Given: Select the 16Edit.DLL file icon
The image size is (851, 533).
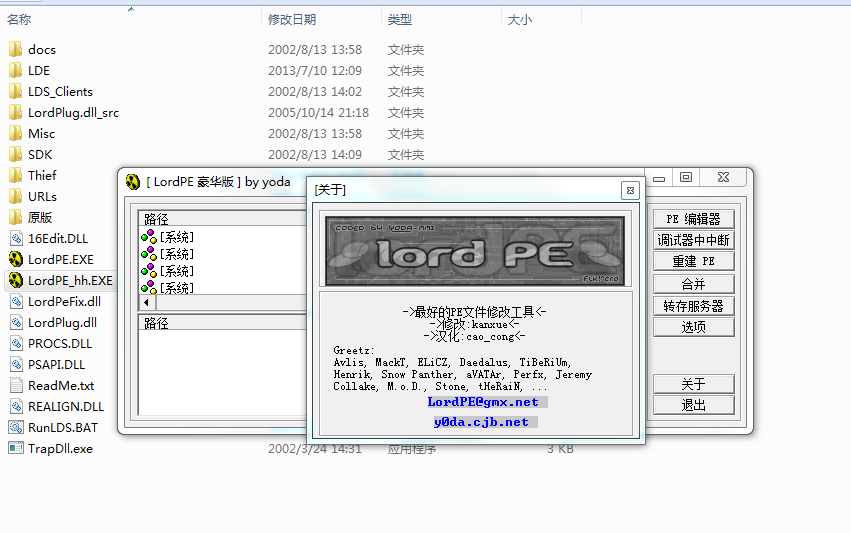Looking at the screenshot, I should point(16,238).
